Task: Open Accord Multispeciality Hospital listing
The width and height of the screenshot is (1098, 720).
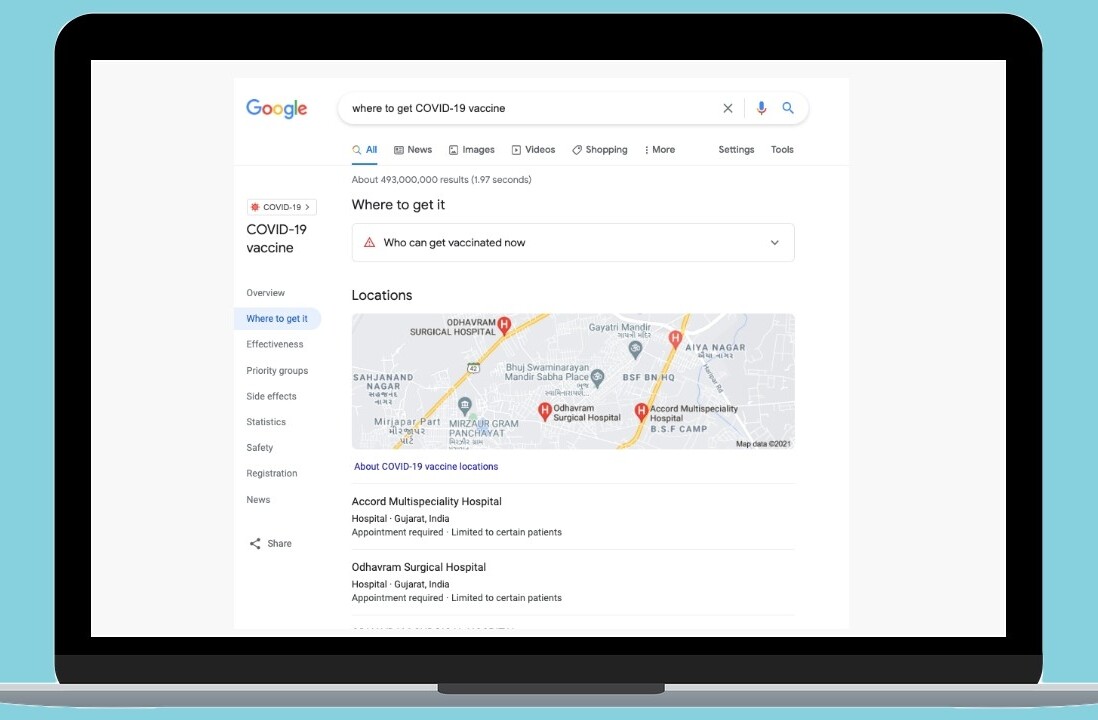Action: (427, 502)
